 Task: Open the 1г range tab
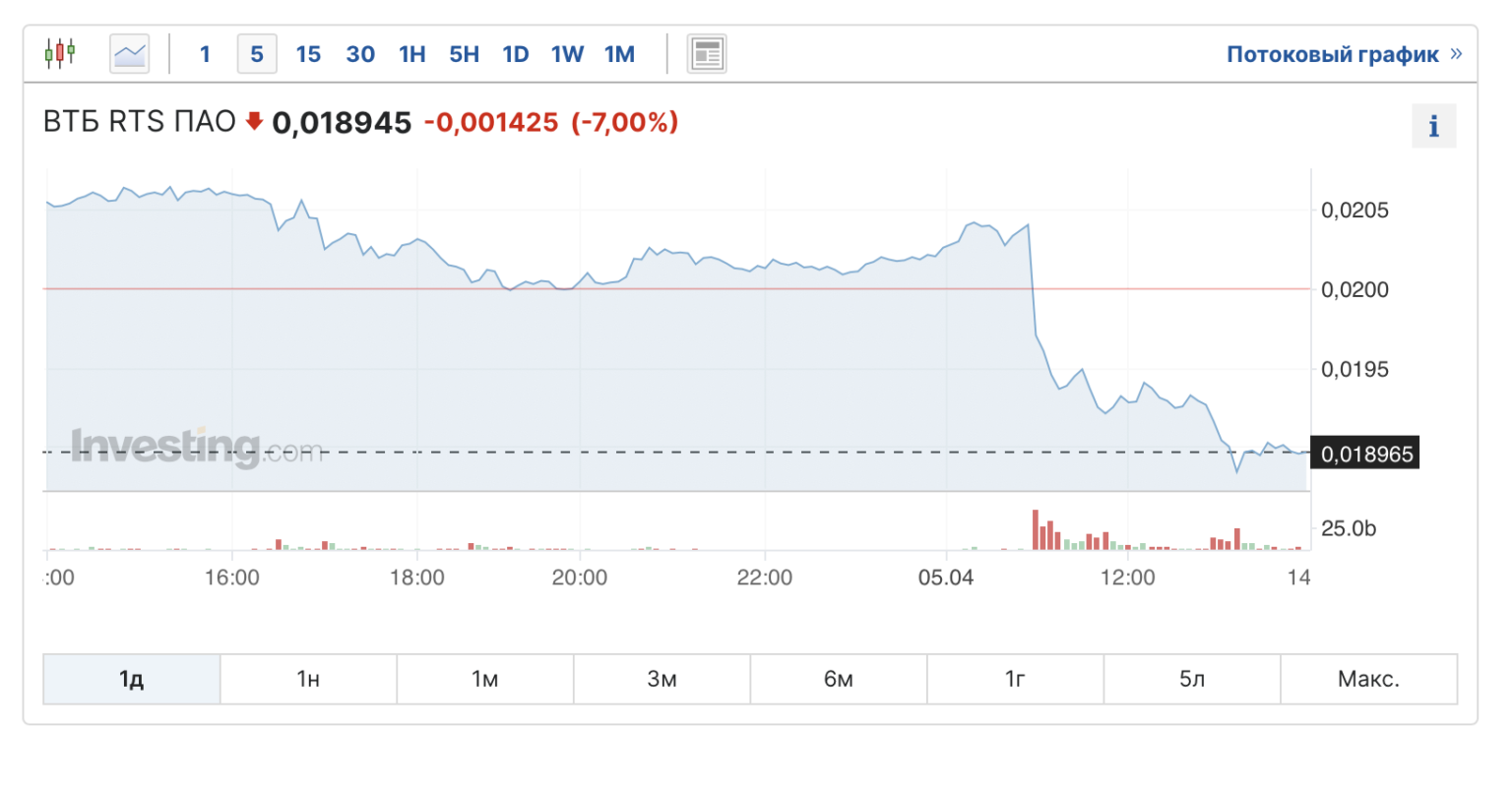1015,679
